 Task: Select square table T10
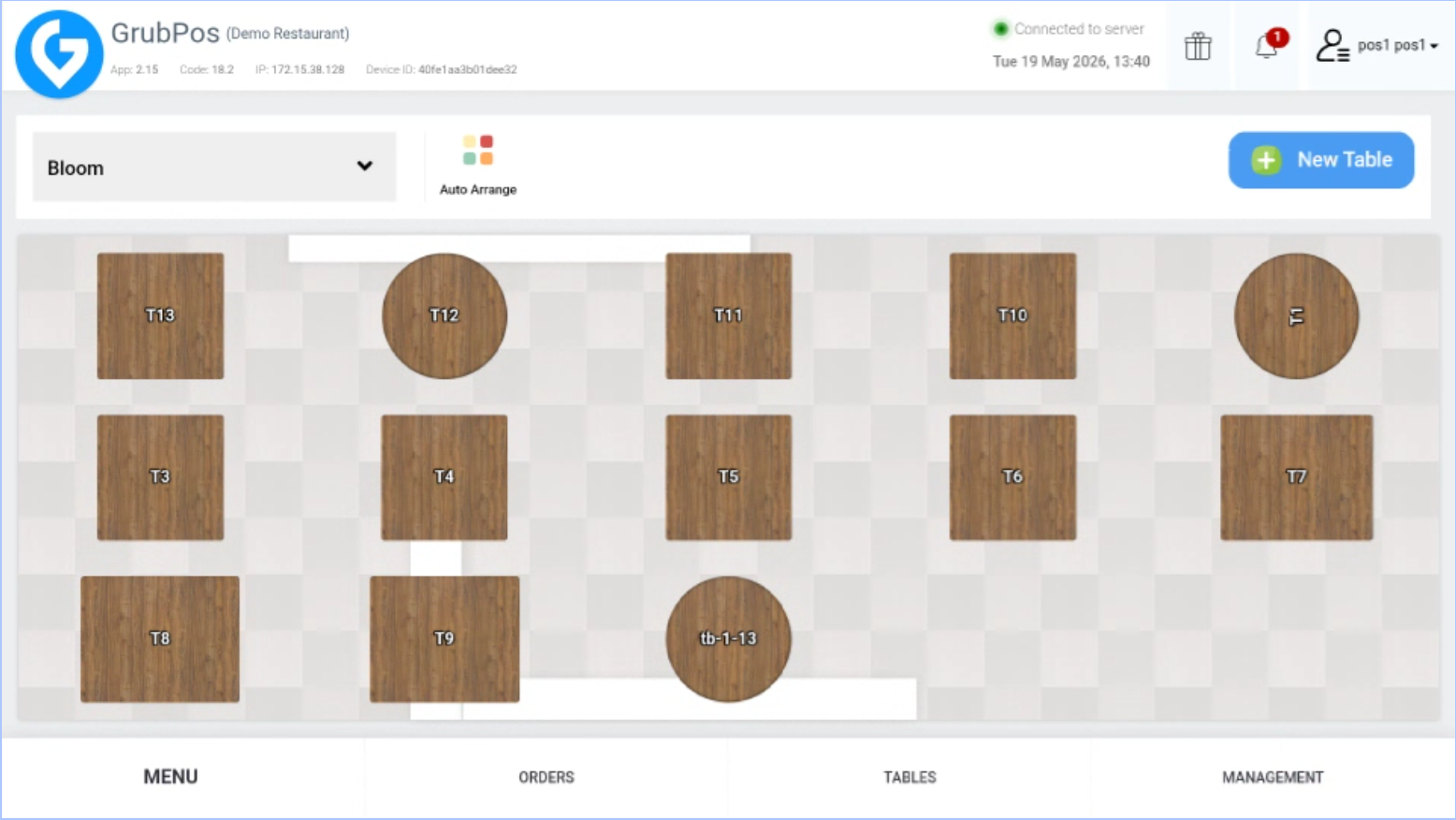point(1012,315)
